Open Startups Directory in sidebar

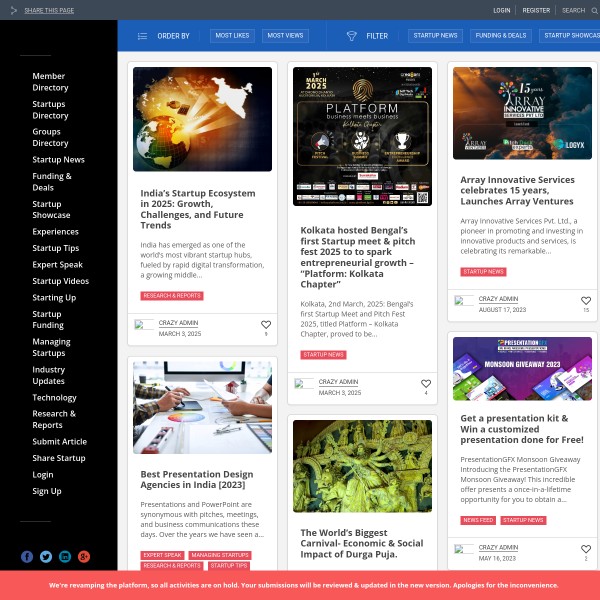[50, 110]
